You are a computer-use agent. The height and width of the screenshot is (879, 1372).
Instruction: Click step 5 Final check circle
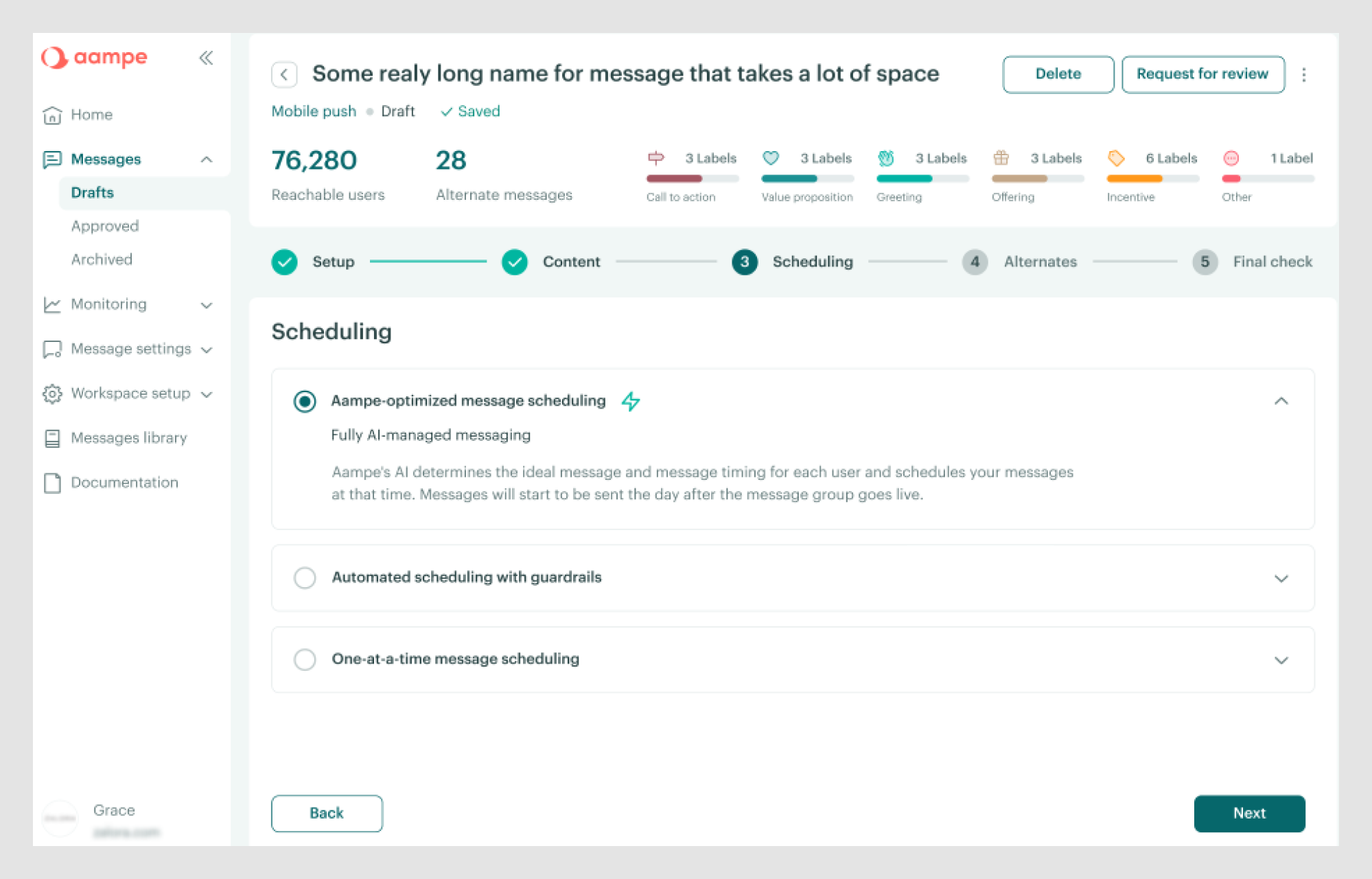click(1205, 262)
